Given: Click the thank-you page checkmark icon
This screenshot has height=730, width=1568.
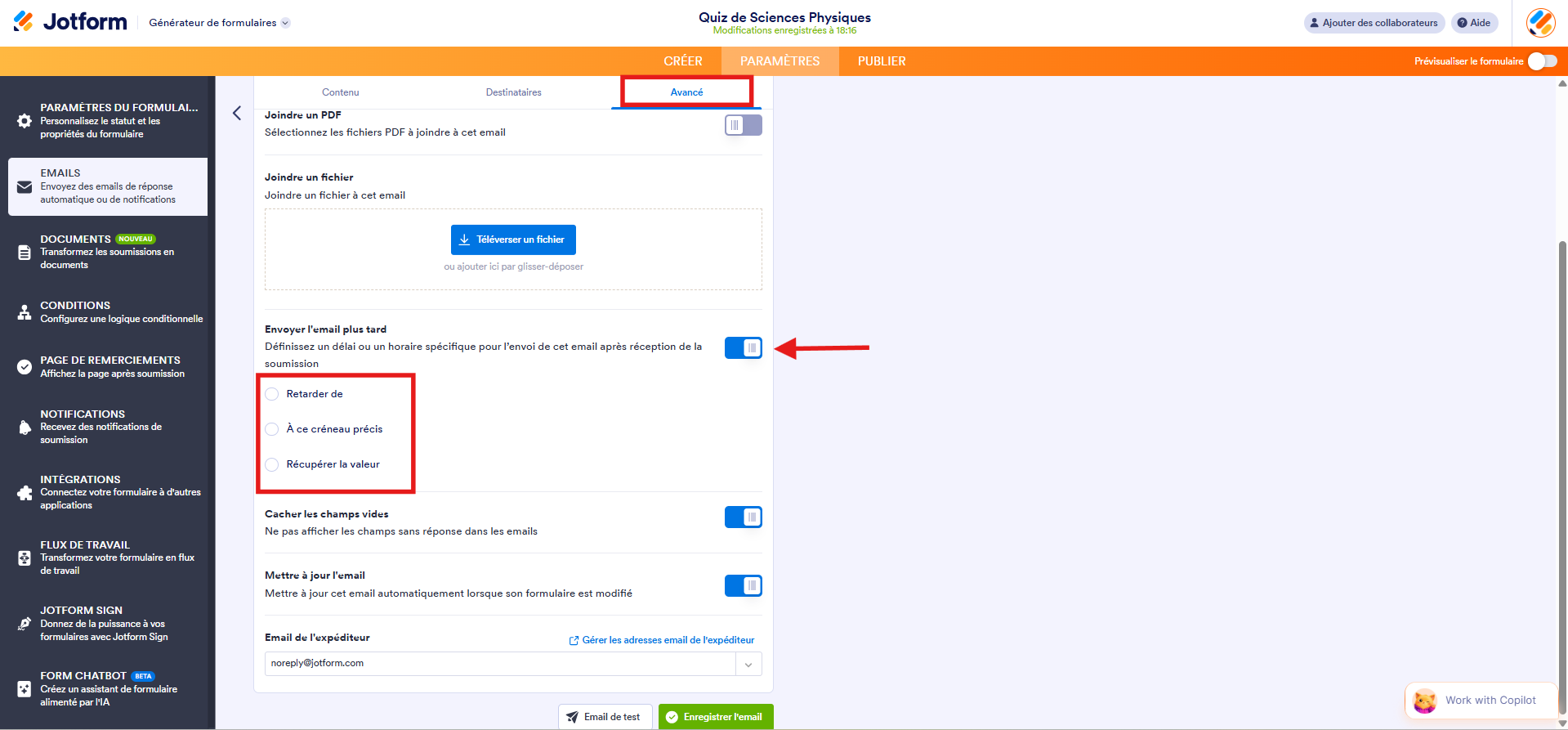Looking at the screenshot, I should (x=25, y=366).
